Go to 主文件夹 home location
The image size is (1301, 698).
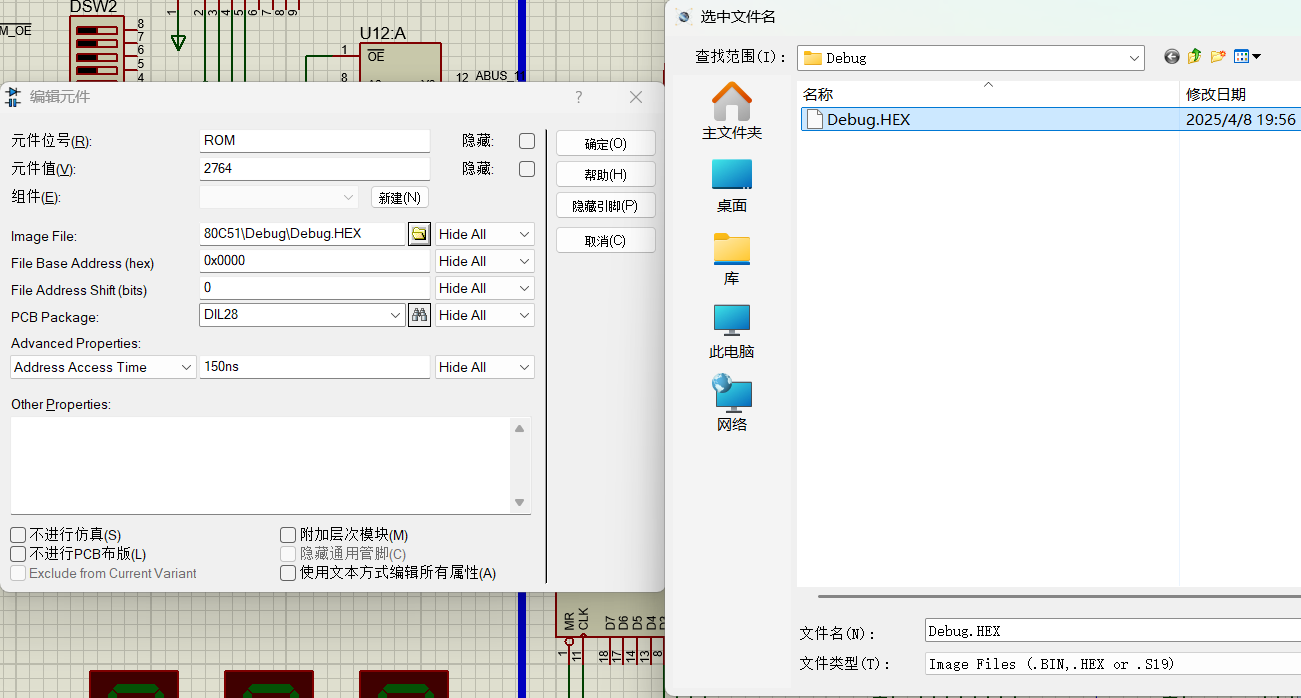732,112
